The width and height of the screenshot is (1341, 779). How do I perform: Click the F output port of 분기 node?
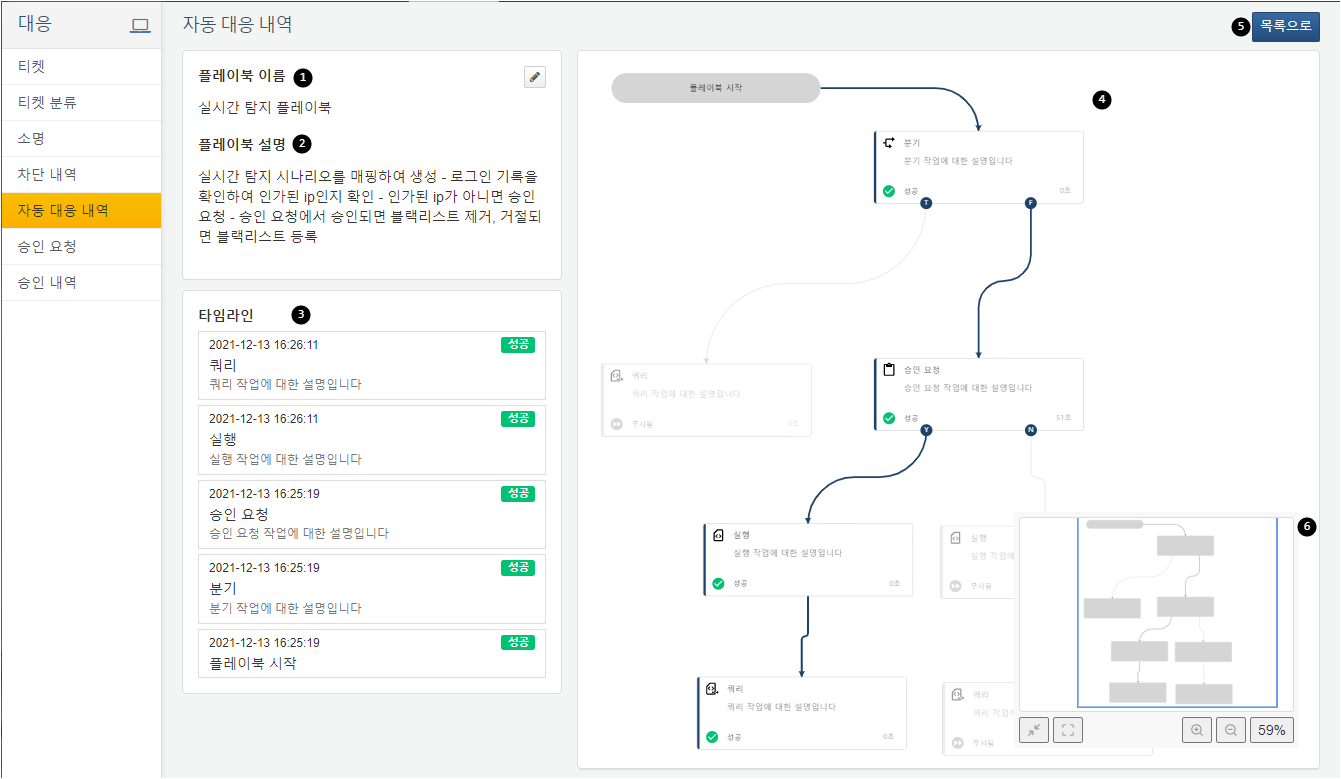(1031, 203)
